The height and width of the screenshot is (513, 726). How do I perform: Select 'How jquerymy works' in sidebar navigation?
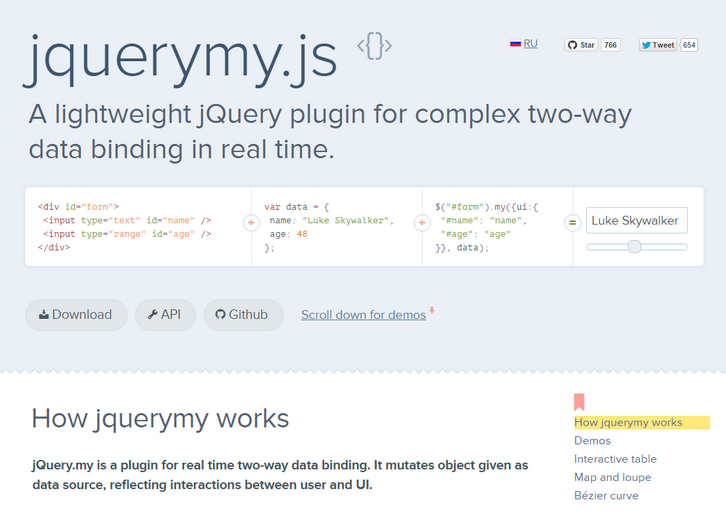point(628,422)
